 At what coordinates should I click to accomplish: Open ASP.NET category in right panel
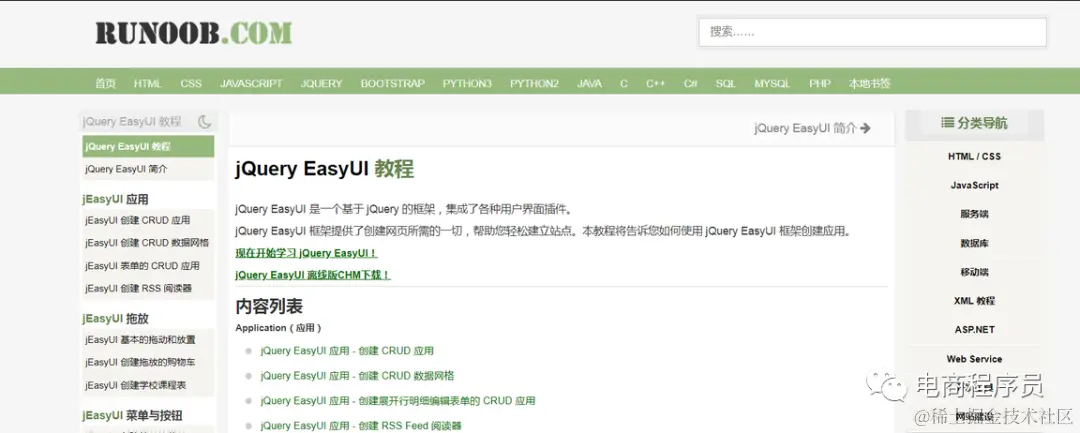point(974,330)
